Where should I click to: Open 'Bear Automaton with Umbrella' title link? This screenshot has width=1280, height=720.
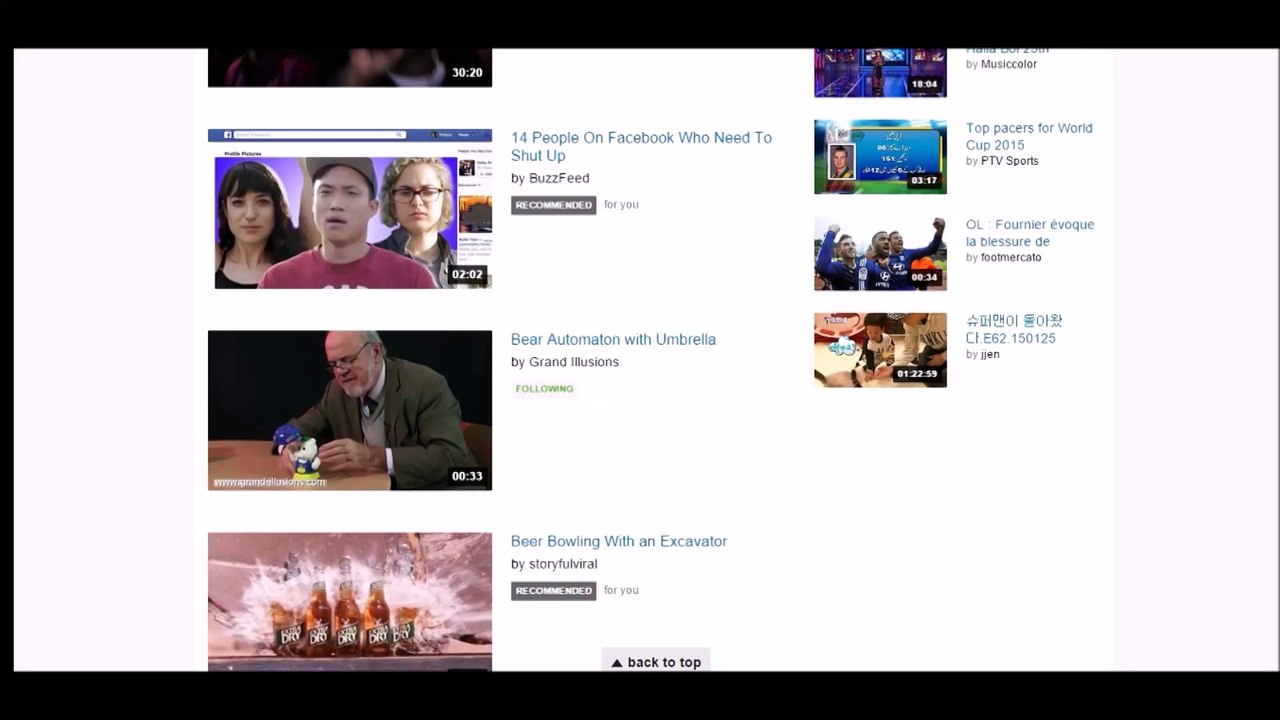(613, 340)
